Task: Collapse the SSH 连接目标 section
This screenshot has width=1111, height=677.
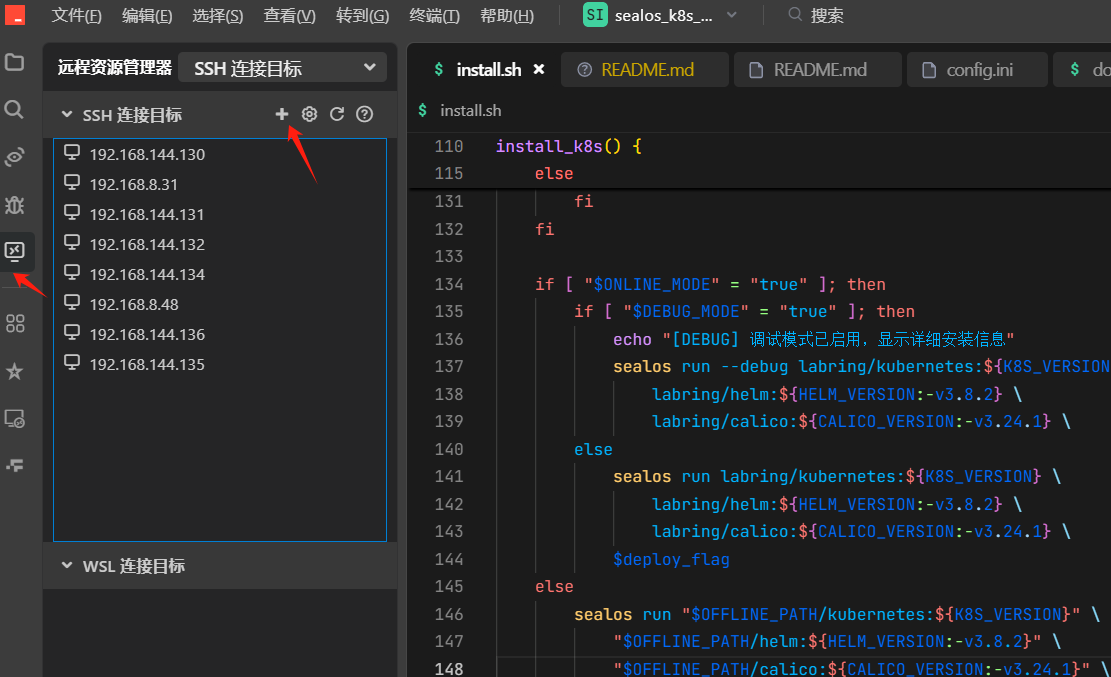Action: [x=67, y=114]
